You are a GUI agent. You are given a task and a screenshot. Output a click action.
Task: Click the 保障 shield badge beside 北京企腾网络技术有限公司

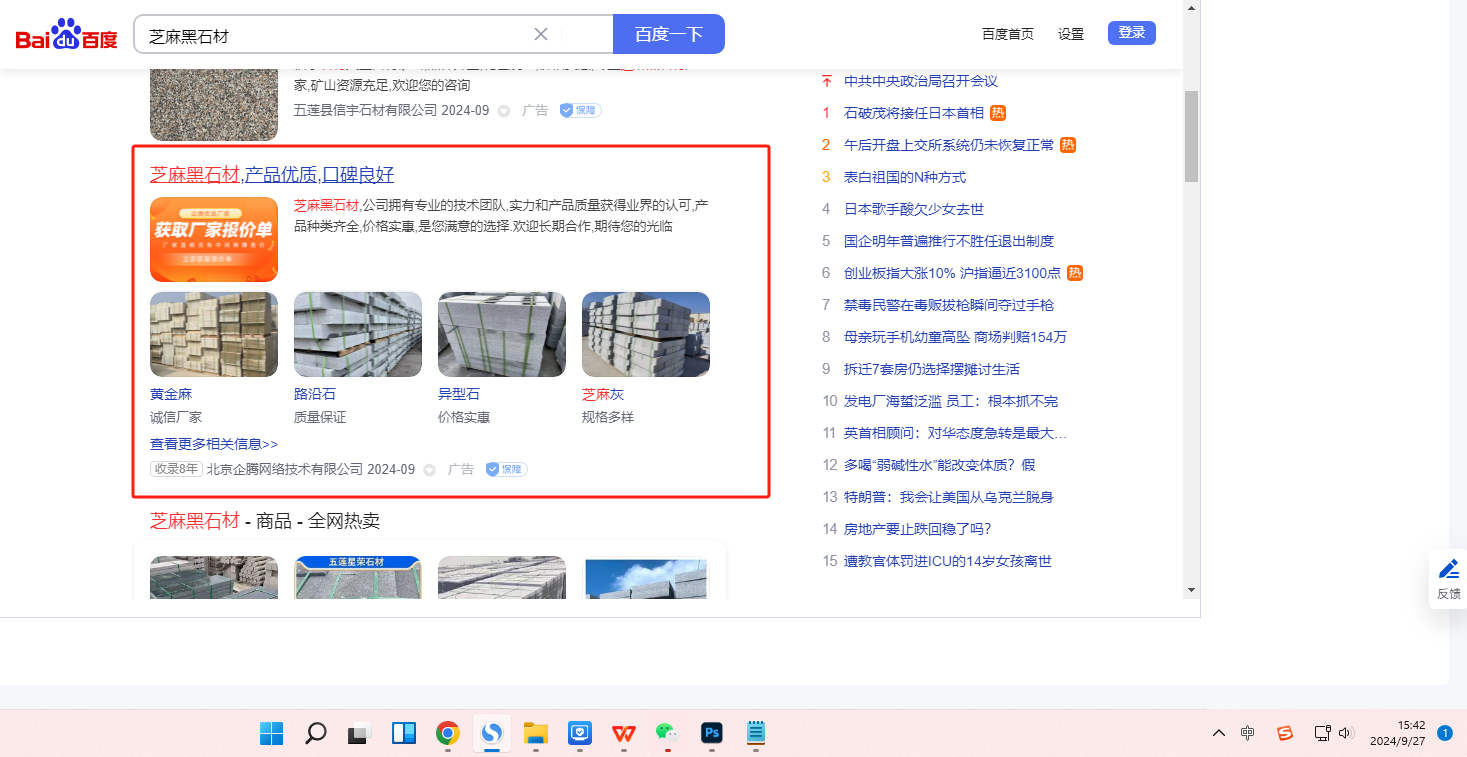[506, 469]
